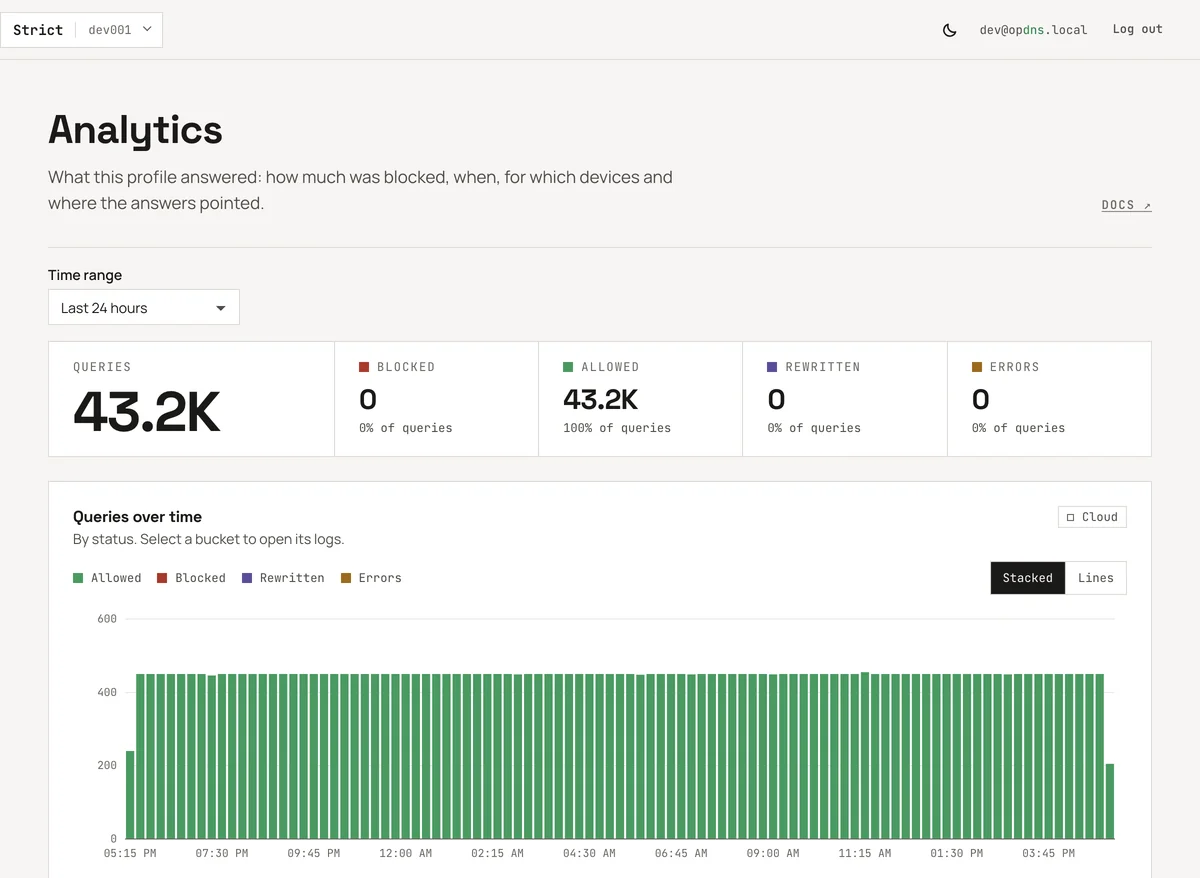The height and width of the screenshot is (878, 1200).
Task: Click the purple Rewritten stat card swatch
Action: [x=772, y=367]
